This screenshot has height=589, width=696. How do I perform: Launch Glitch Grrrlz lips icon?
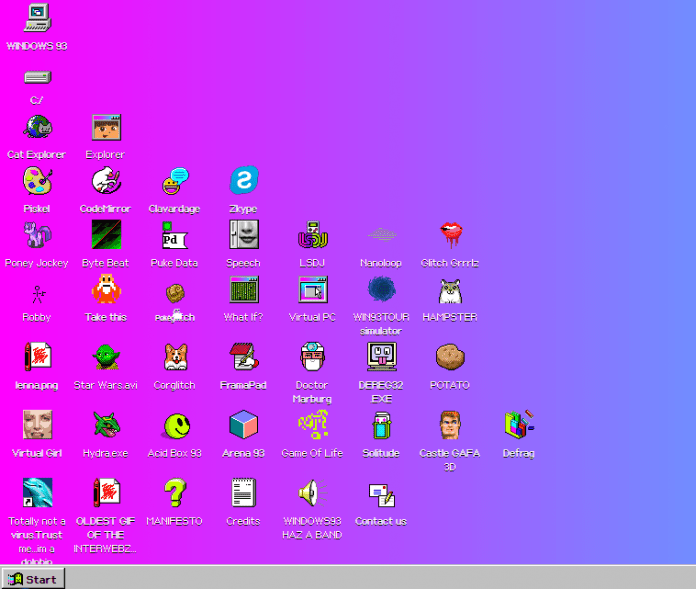pyautogui.click(x=451, y=235)
